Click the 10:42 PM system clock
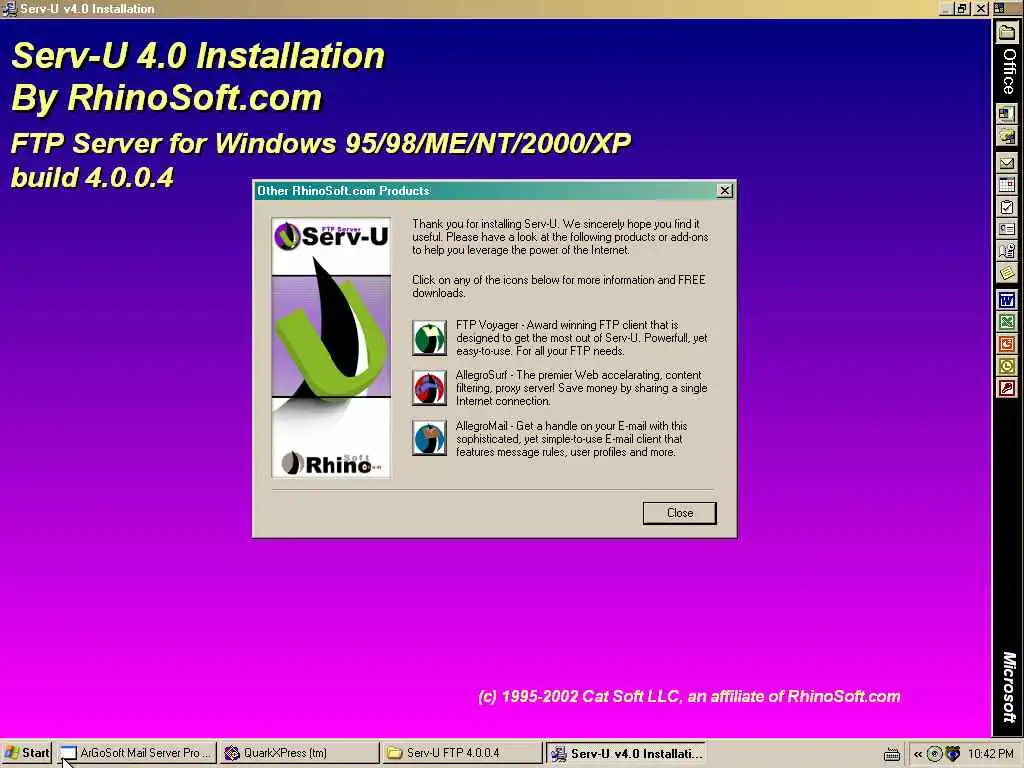This screenshot has width=1024, height=768. point(991,754)
